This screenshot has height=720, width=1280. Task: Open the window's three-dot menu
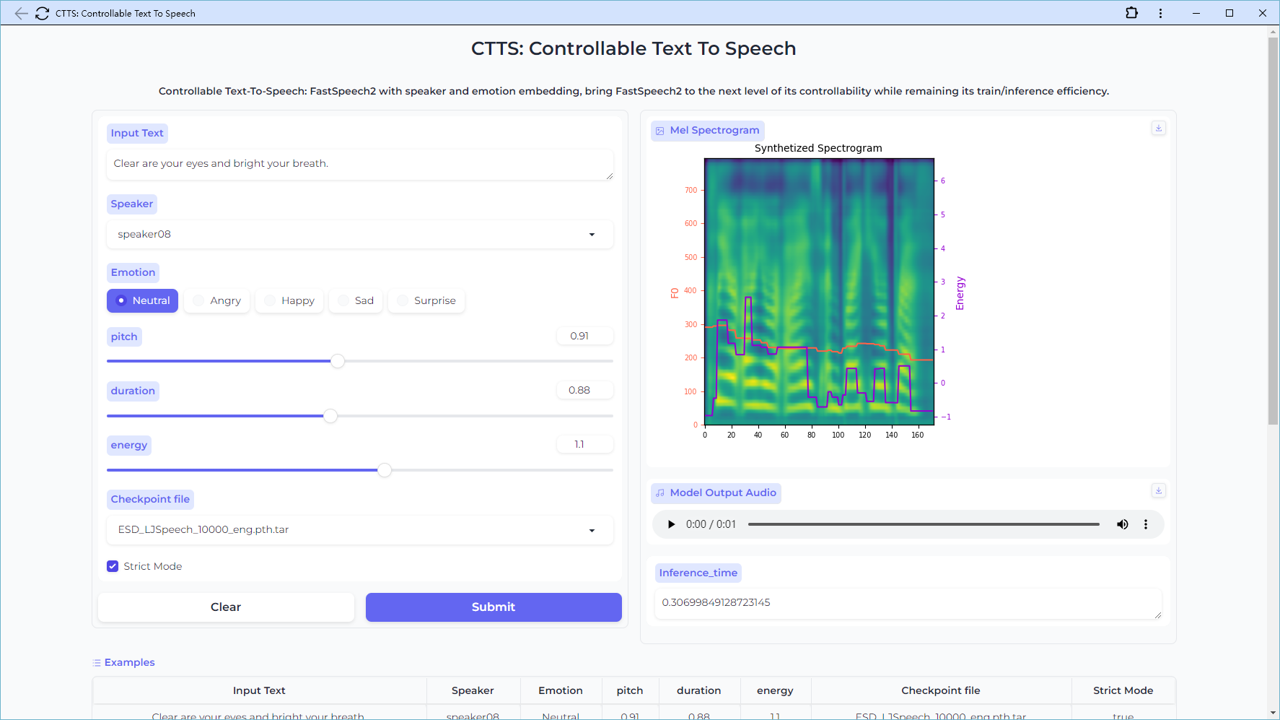[1160, 13]
